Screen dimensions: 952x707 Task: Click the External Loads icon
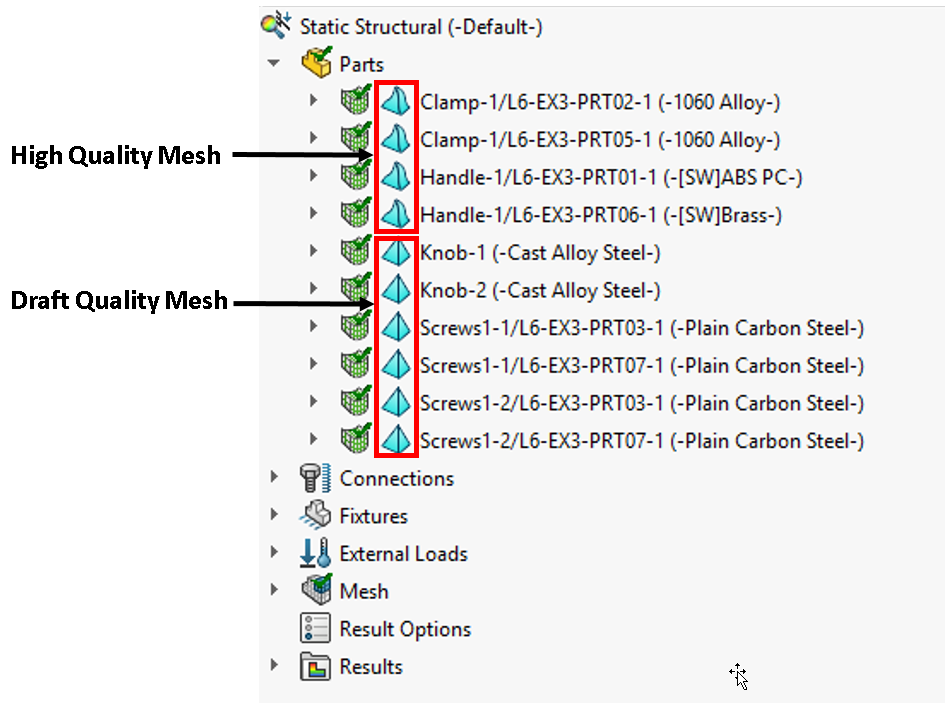pyautogui.click(x=316, y=554)
